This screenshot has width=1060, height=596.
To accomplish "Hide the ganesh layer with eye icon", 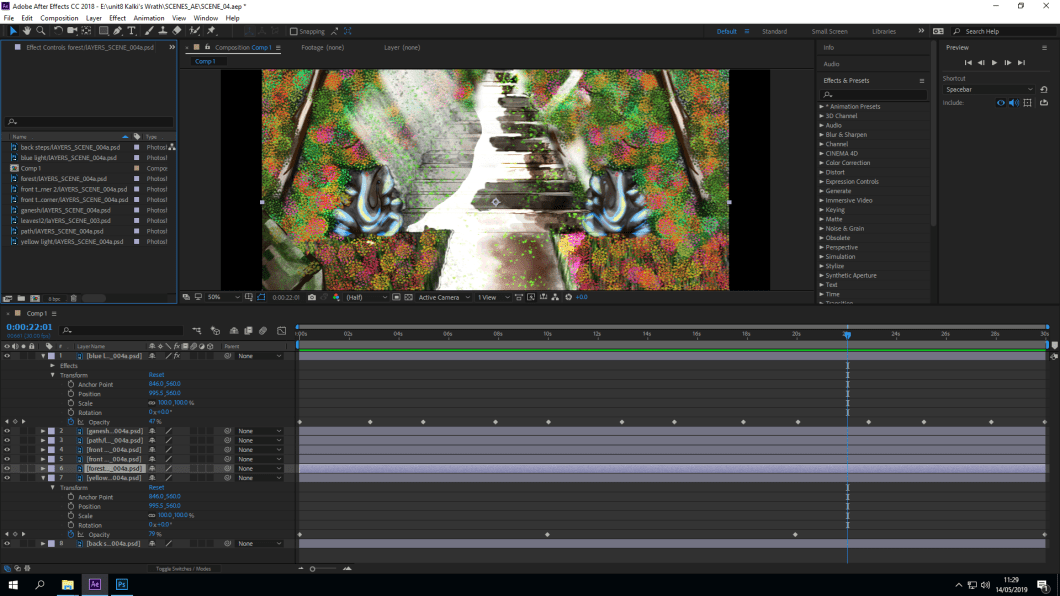I will tap(7, 431).
